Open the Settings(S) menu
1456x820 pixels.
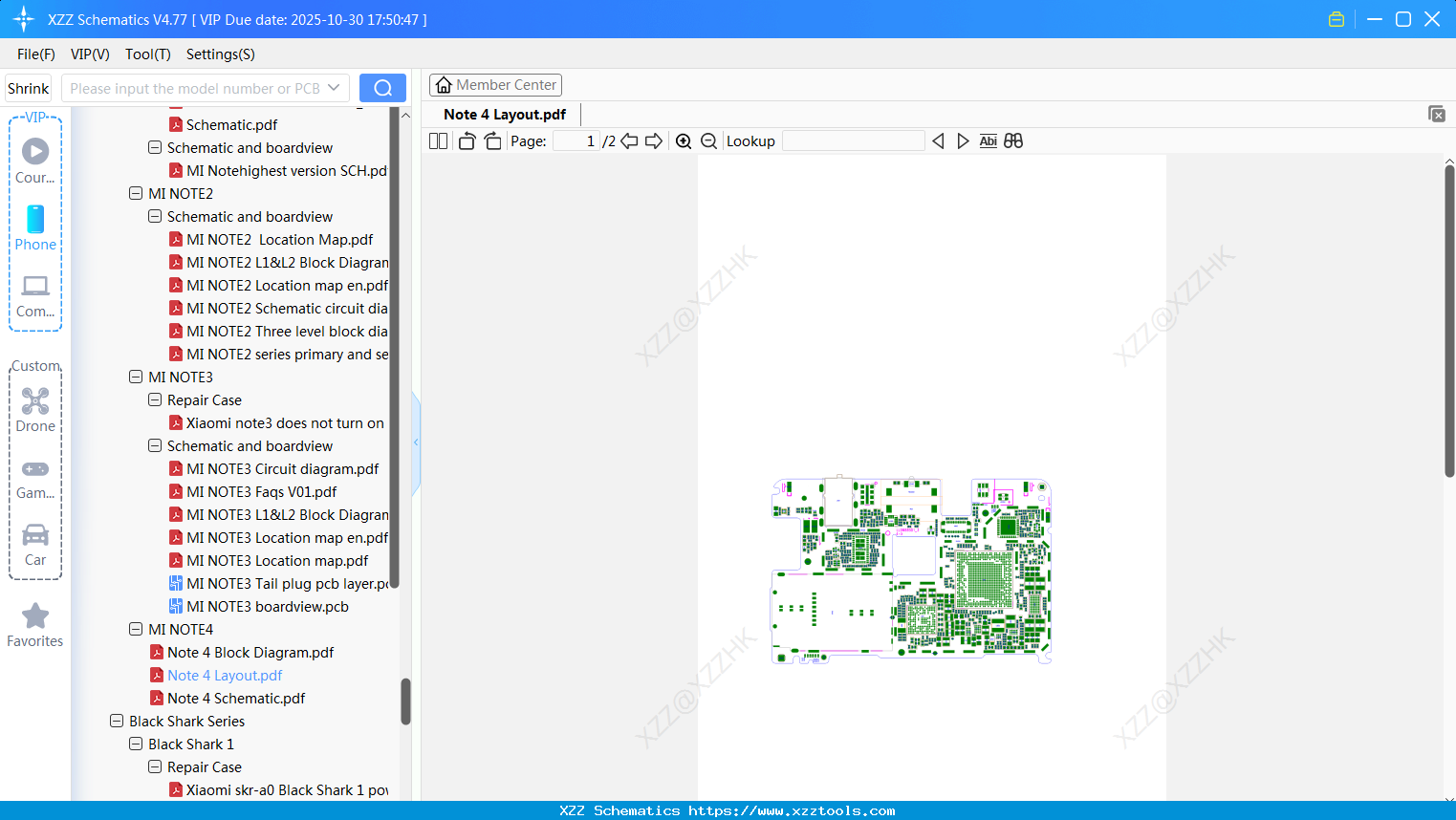221,54
